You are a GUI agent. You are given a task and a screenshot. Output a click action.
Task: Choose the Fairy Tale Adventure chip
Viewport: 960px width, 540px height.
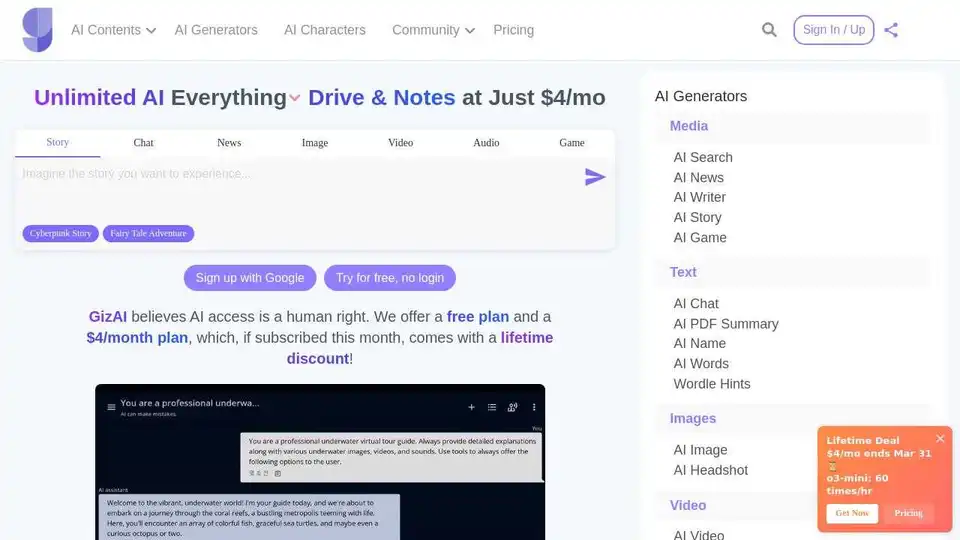148,233
